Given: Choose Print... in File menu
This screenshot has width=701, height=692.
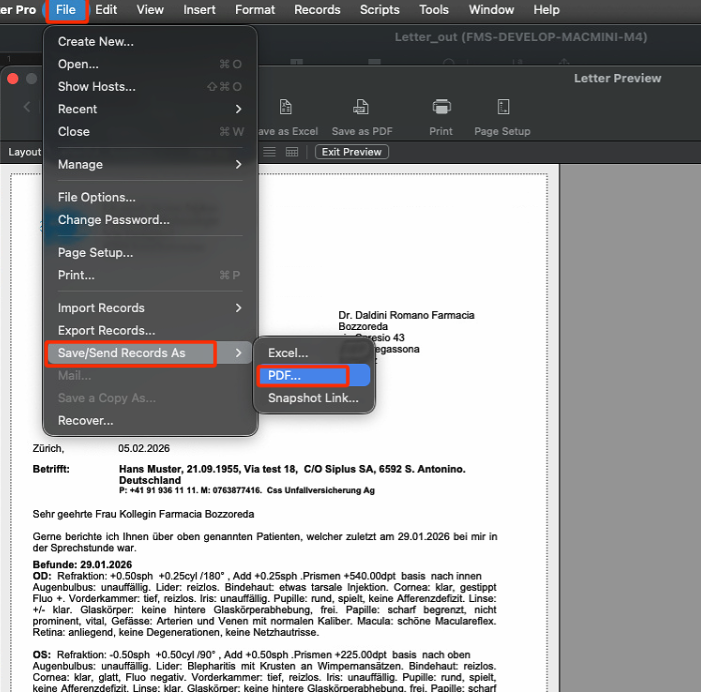Looking at the screenshot, I should 150,275.
